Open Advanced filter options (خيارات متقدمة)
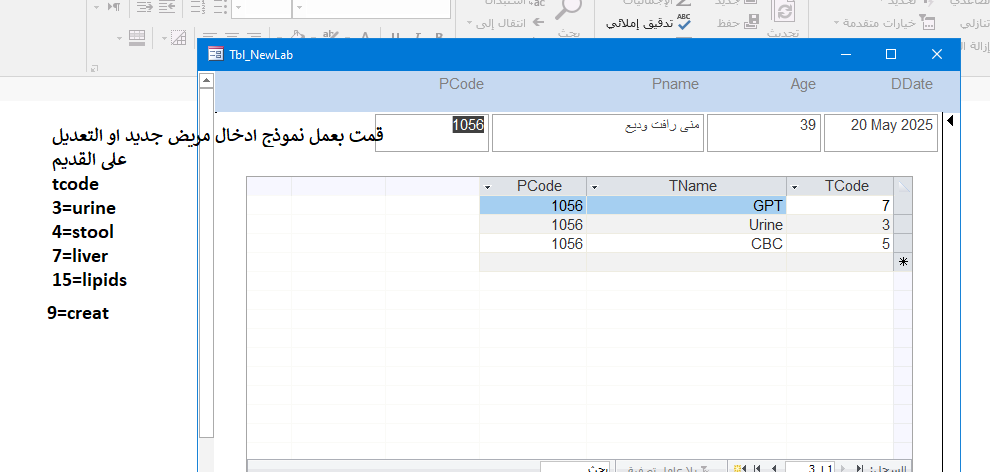Viewport: 990px width, 472px height. click(884, 23)
